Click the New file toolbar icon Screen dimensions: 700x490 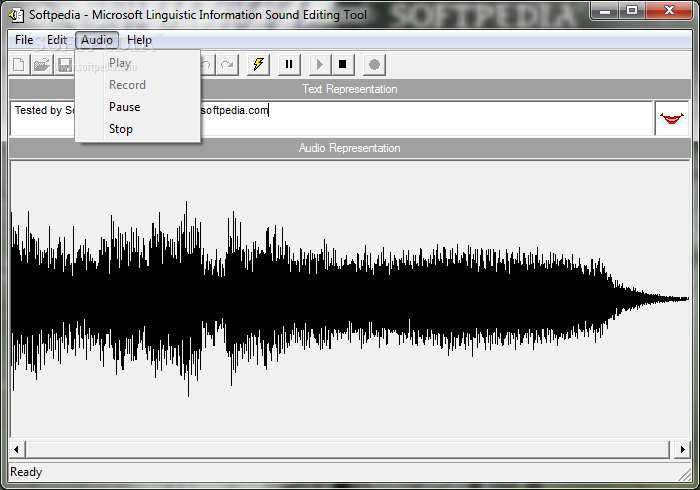point(19,65)
